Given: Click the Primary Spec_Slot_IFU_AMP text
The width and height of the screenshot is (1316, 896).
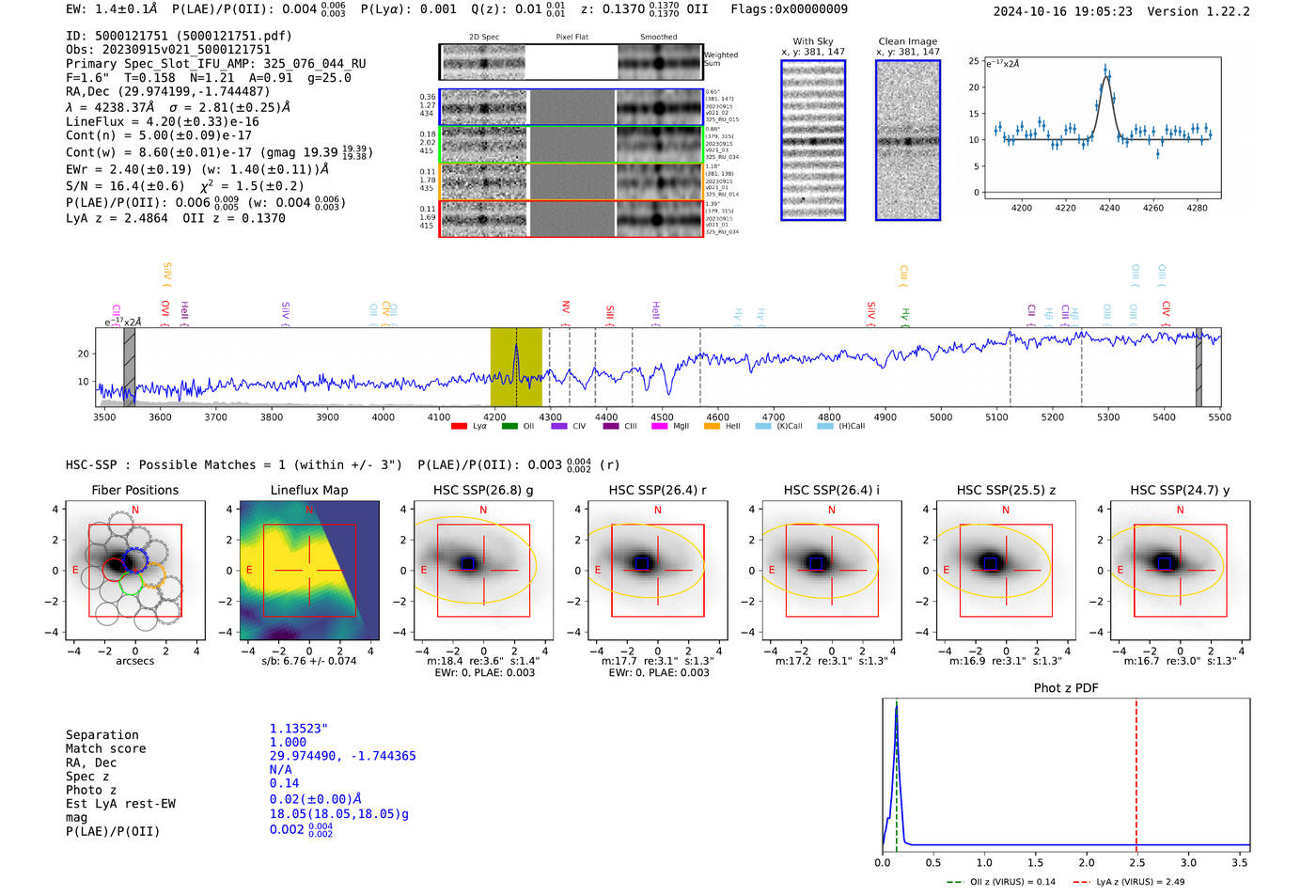Looking at the screenshot, I should tap(216, 64).
